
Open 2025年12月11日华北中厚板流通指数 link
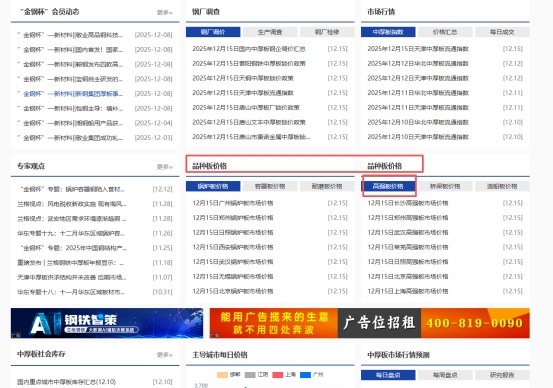tap(418, 93)
